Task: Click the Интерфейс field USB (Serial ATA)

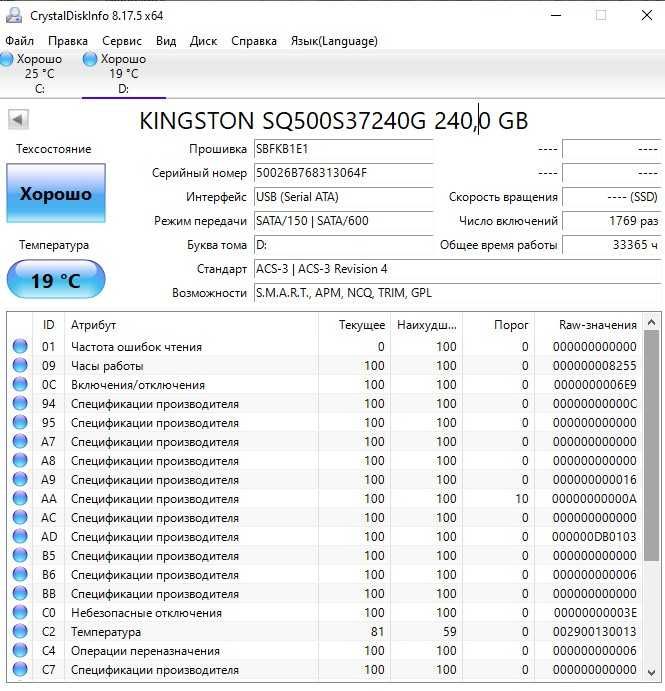Action: point(343,197)
